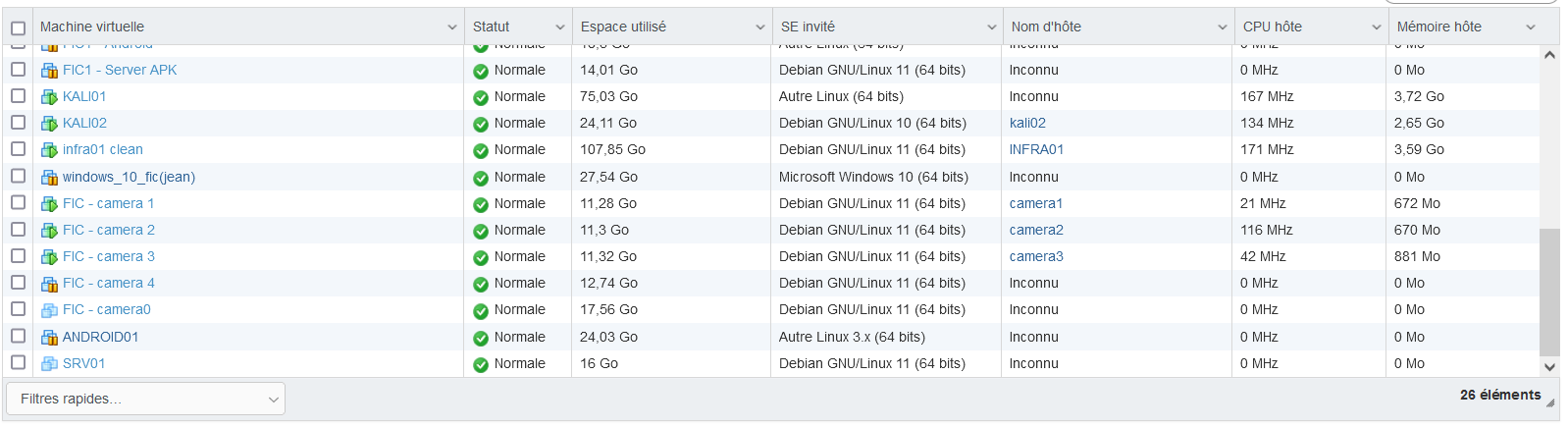Open the camera3 hostname link
This screenshot has width=1568, height=428.
pyautogui.click(x=1036, y=256)
